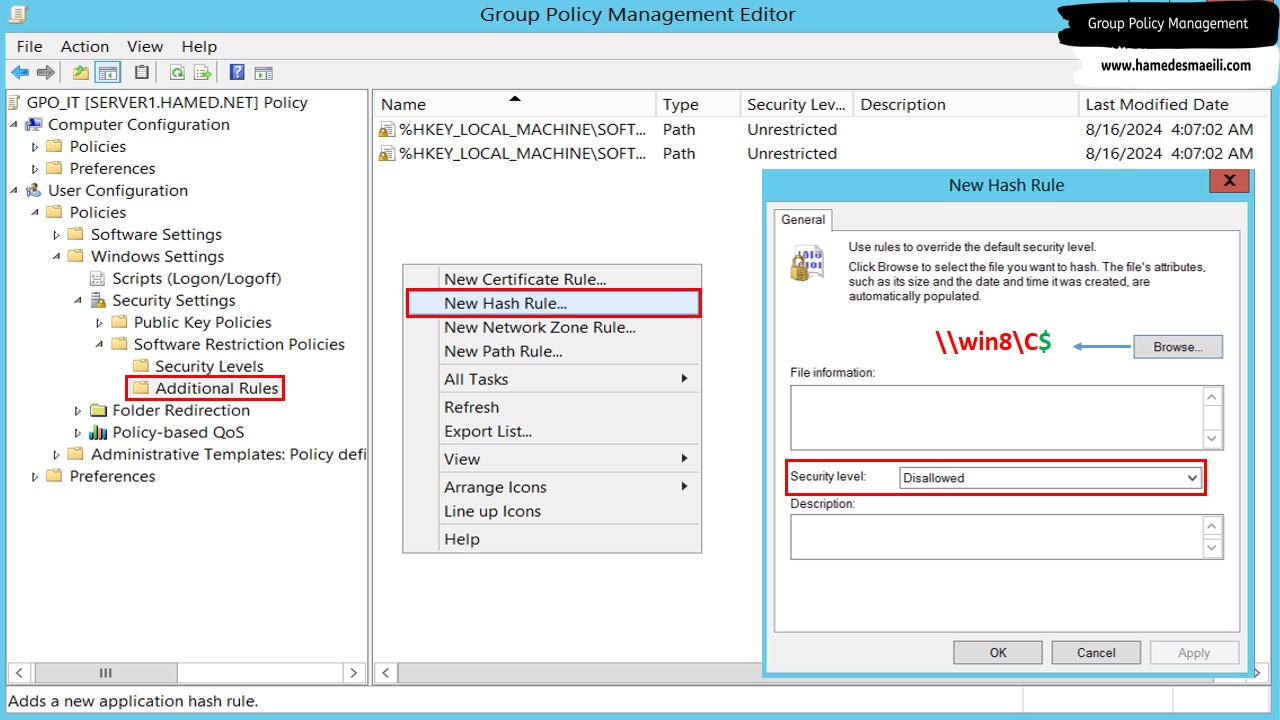Click right arrow of tree pane scrollbar
Screen dimensions: 1280x720
(353, 673)
